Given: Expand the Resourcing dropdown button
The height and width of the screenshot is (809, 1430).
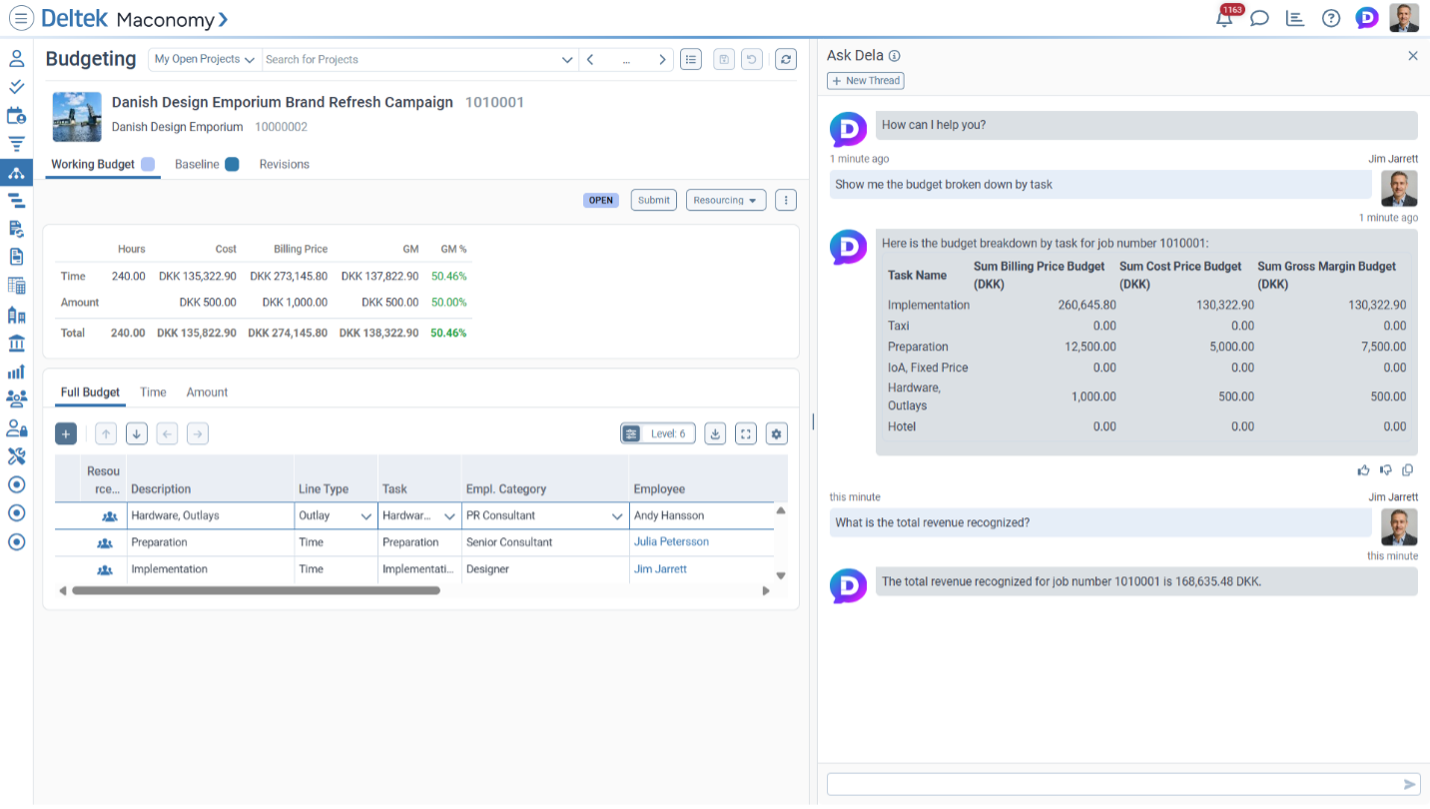Looking at the screenshot, I should (x=726, y=200).
